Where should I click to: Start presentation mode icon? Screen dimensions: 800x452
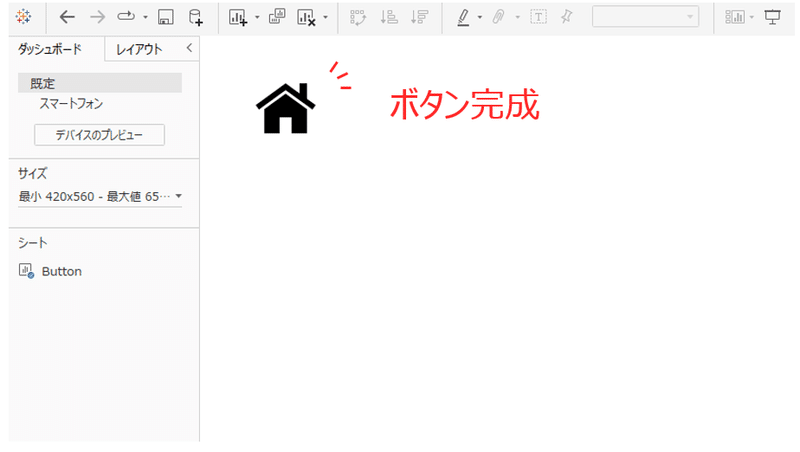[772, 17]
